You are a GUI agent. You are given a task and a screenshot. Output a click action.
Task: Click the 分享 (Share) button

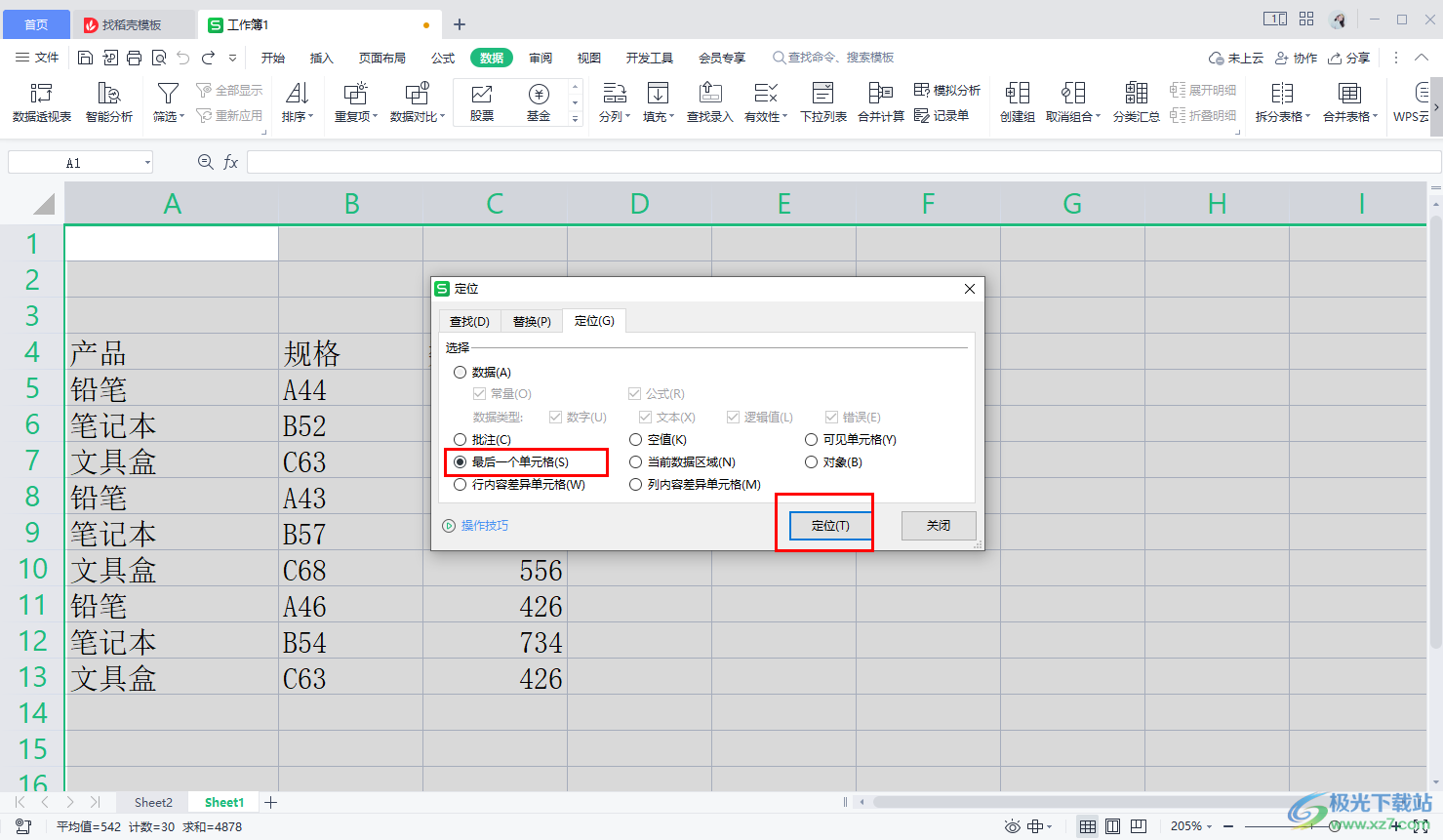[x=1348, y=58]
